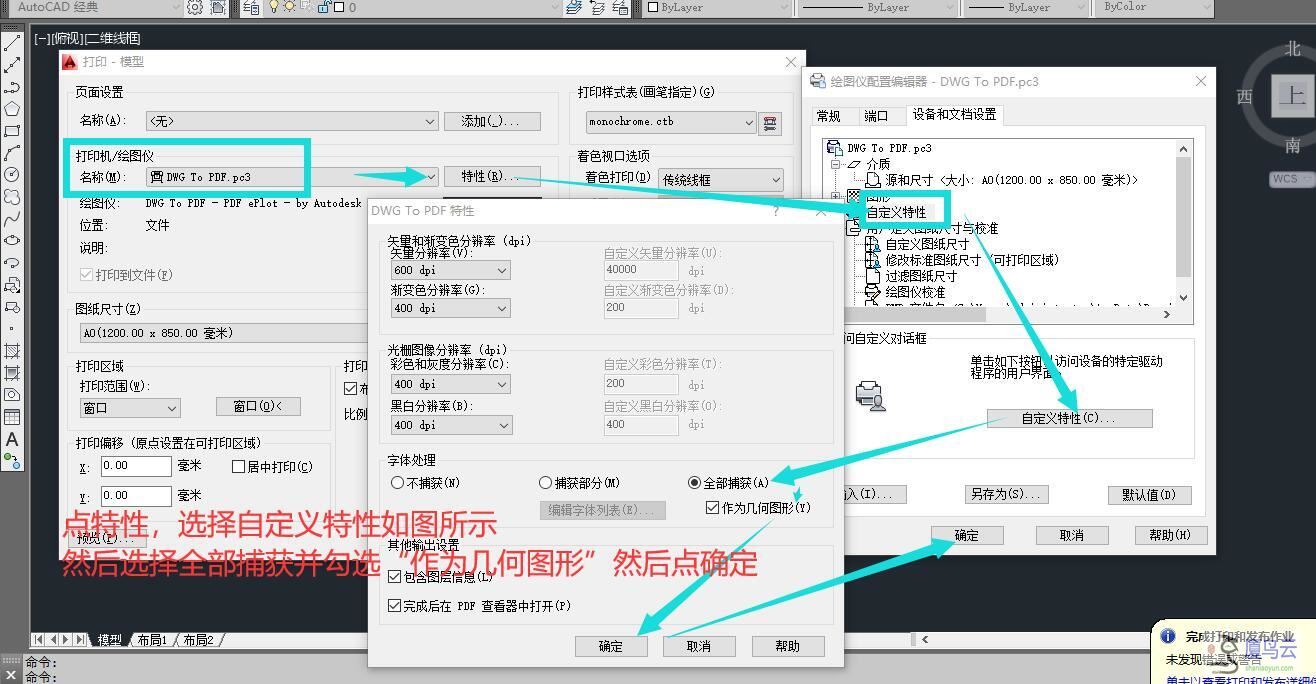Select the Circle tool
The height and width of the screenshot is (684, 1316).
click(x=12, y=175)
